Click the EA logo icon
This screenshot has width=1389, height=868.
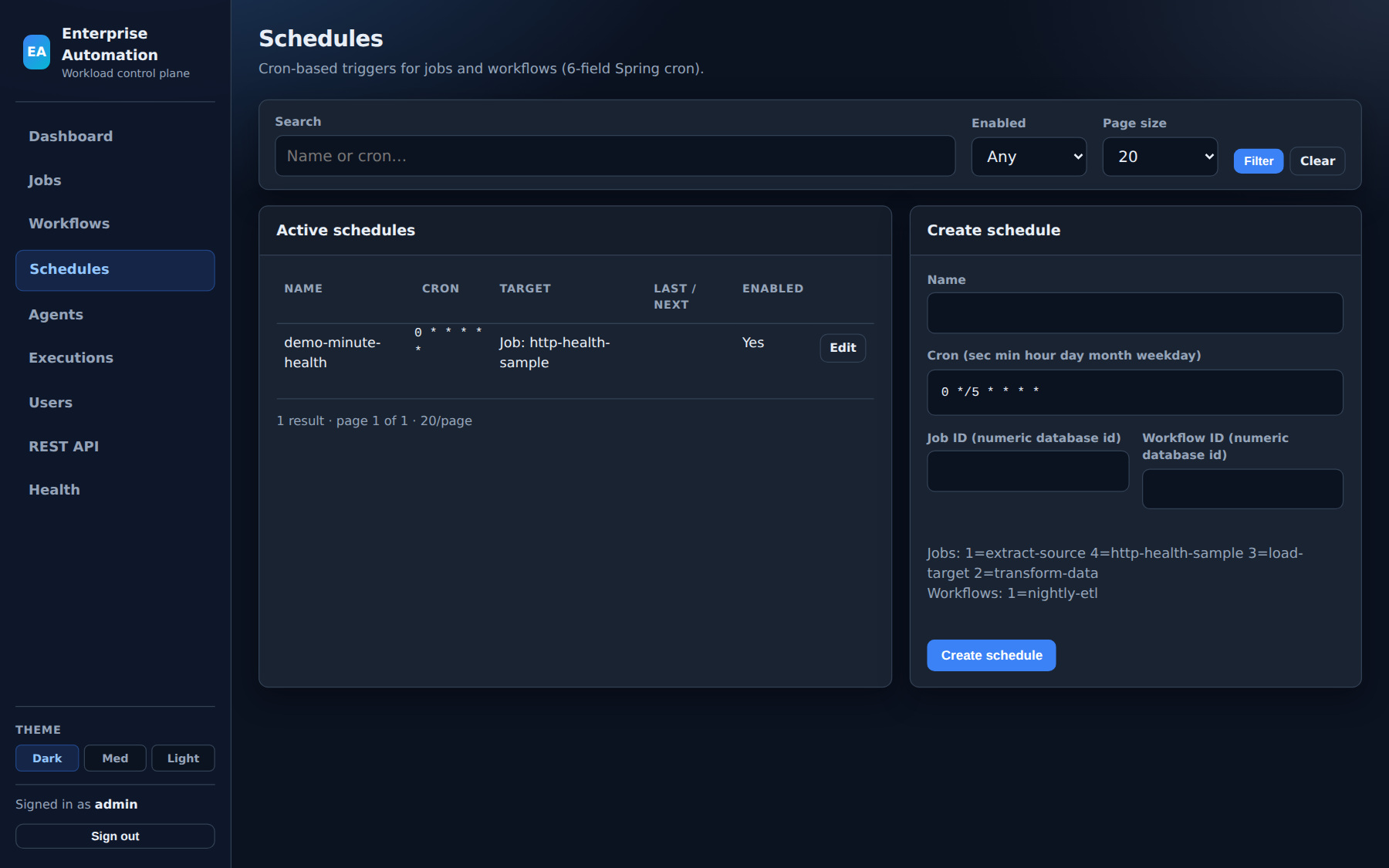pos(36,52)
